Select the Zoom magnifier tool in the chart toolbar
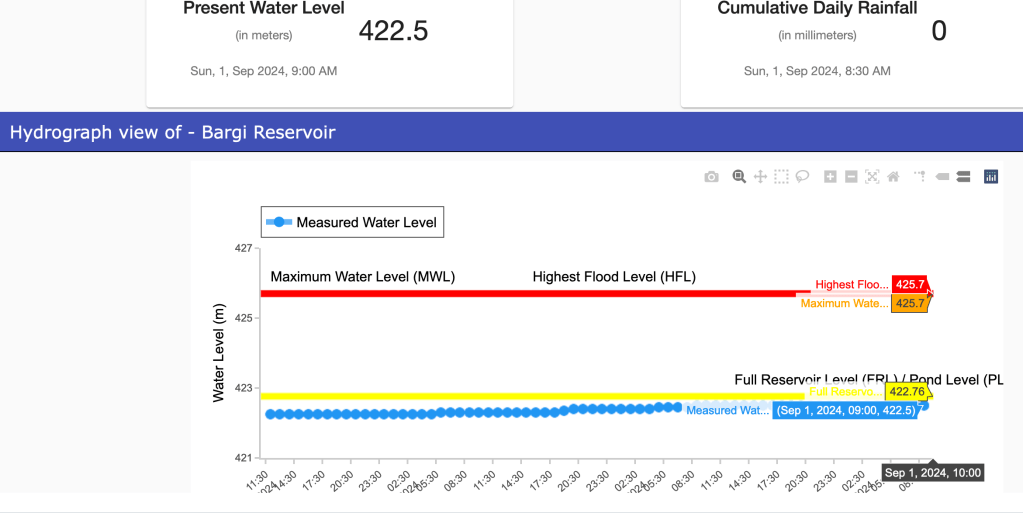Screen dimensions: 1023x513 [739, 177]
